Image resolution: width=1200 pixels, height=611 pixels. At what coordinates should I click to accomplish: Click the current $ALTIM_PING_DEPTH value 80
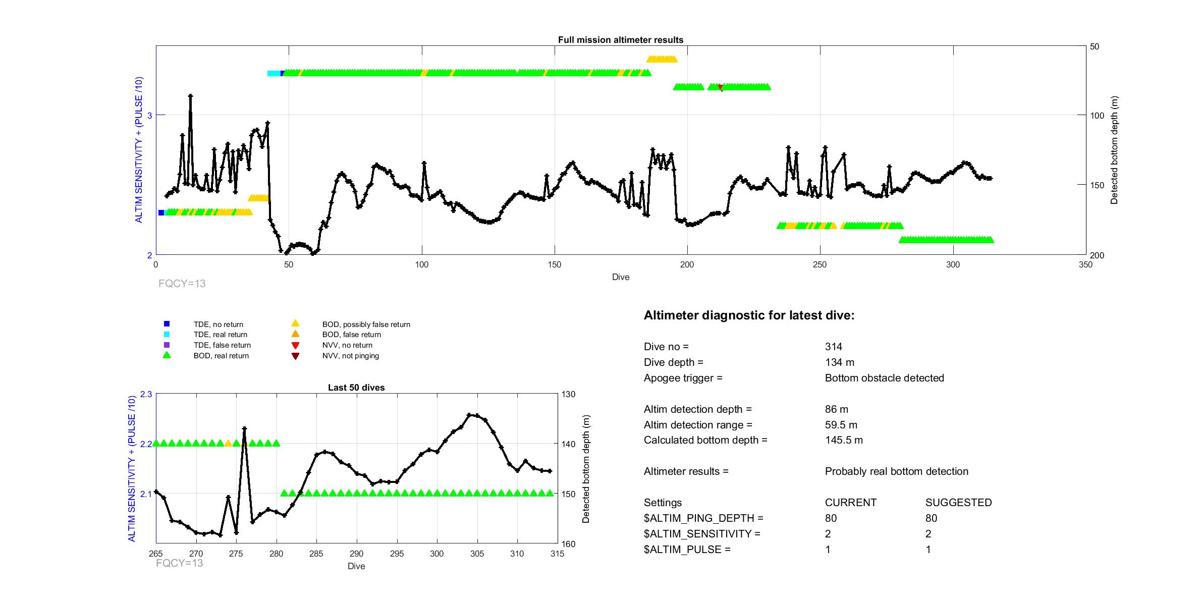click(x=831, y=518)
